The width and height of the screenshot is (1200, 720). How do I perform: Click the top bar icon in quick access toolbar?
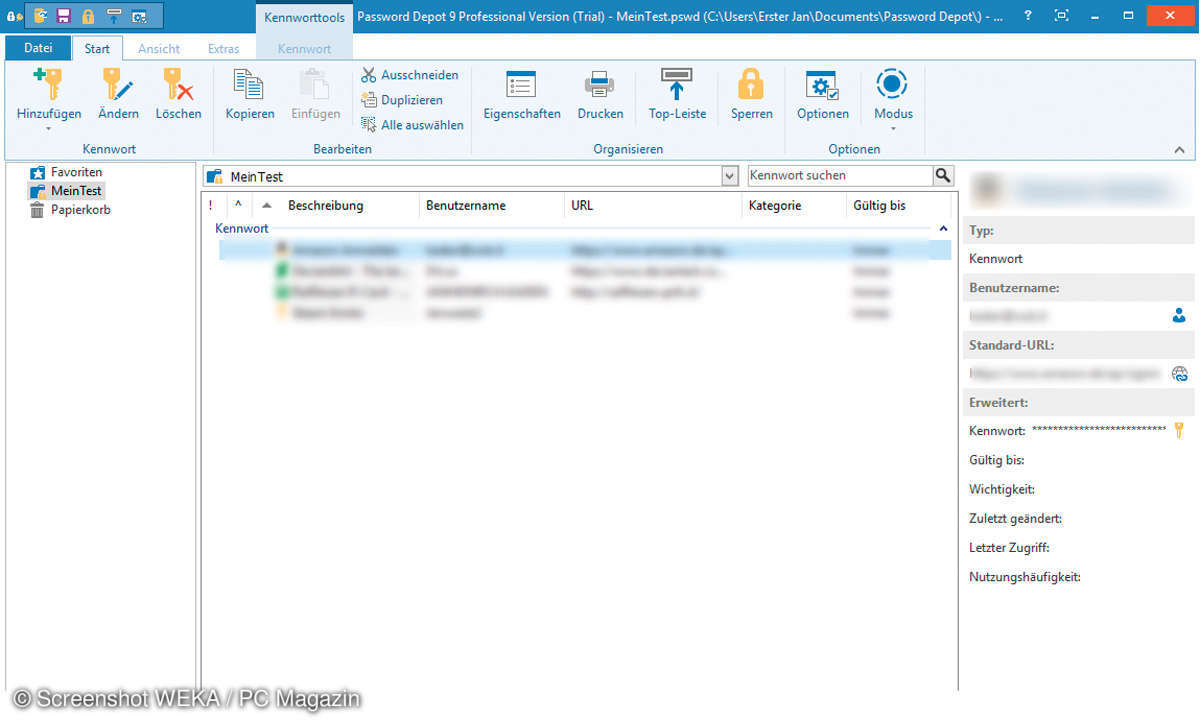pyautogui.click(x=114, y=16)
